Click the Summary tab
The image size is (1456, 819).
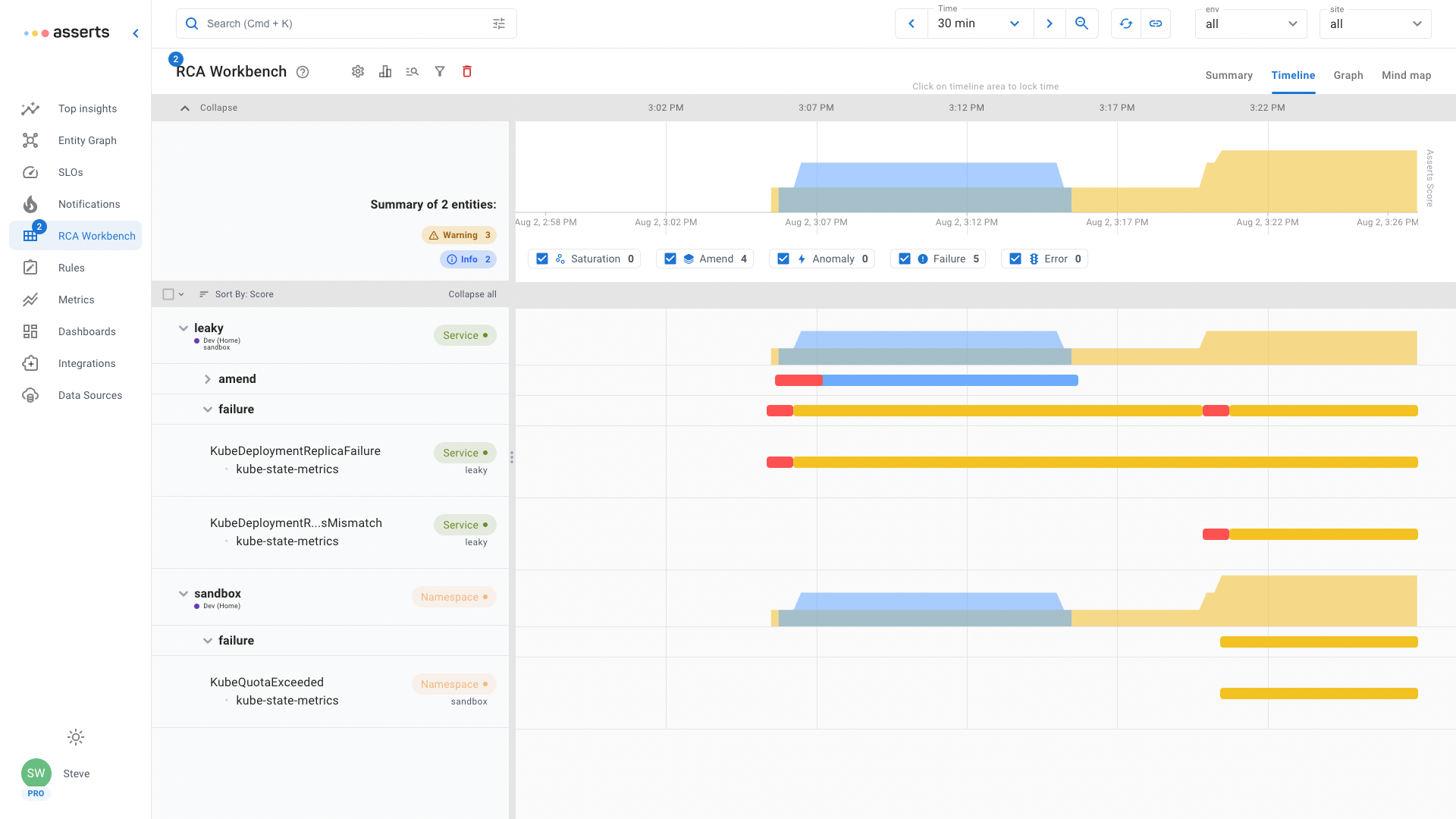point(1229,76)
